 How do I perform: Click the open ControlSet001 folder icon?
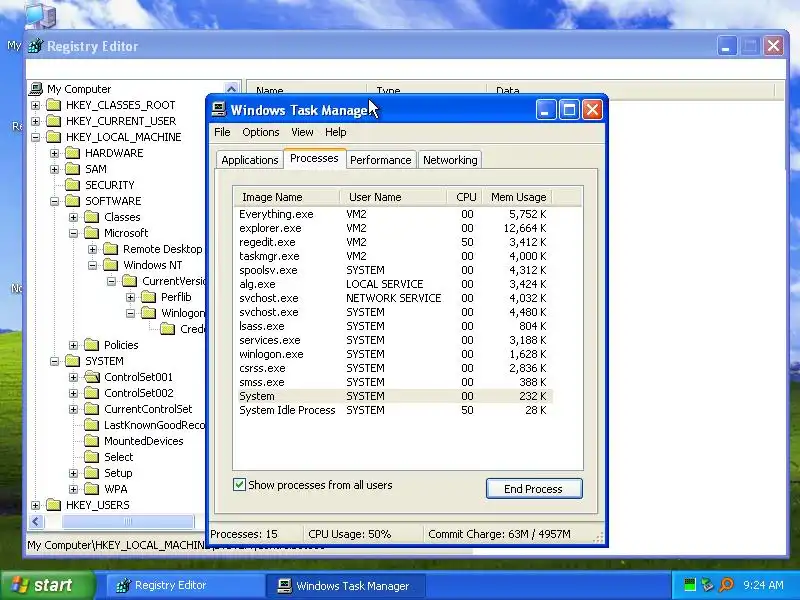pyautogui.click(x=91, y=377)
